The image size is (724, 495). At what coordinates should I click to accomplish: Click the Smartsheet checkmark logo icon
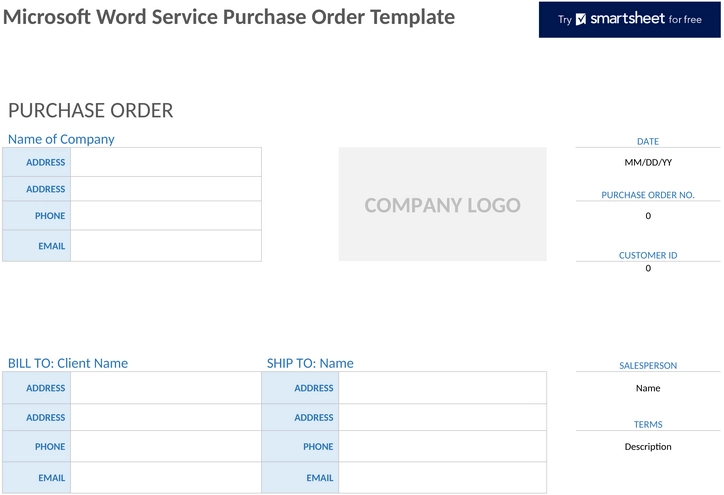[x=581, y=19]
